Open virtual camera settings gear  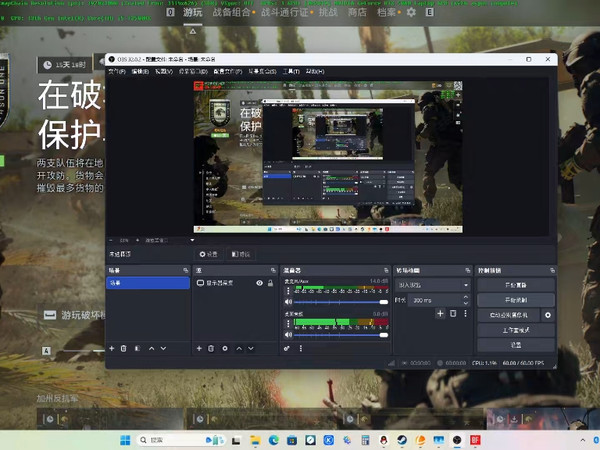pos(548,315)
